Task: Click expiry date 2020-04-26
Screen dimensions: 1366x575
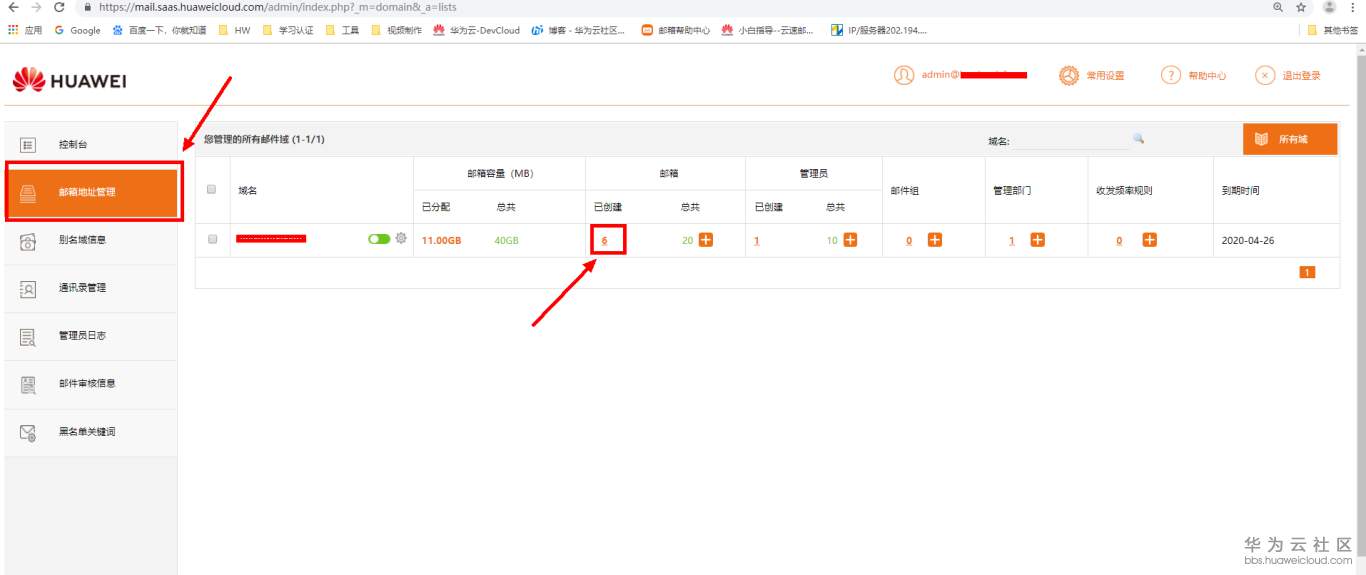Action: pos(1248,241)
